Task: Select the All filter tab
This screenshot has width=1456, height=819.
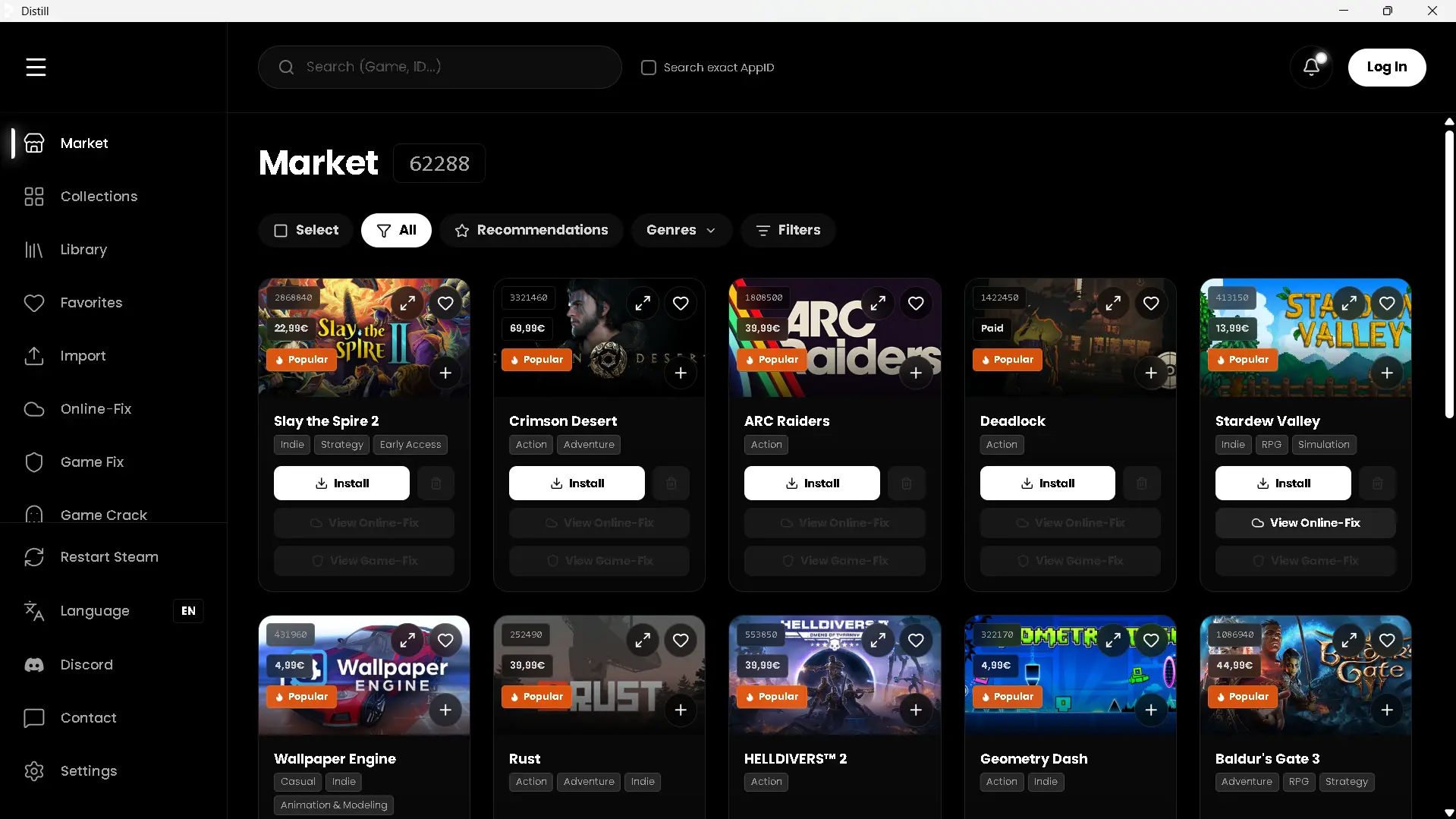Action: tap(396, 230)
